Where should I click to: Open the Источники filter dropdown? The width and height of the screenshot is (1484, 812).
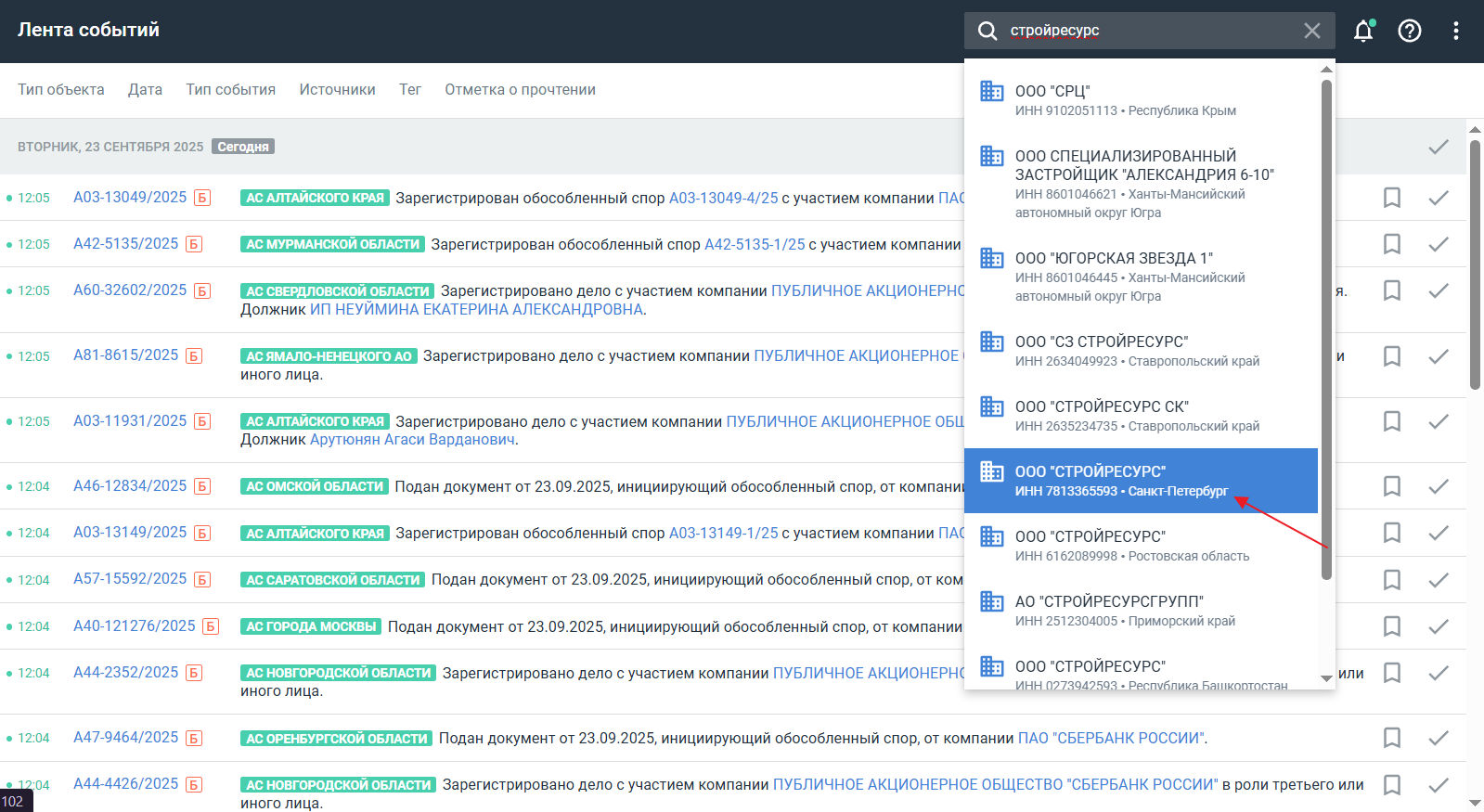(x=337, y=90)
